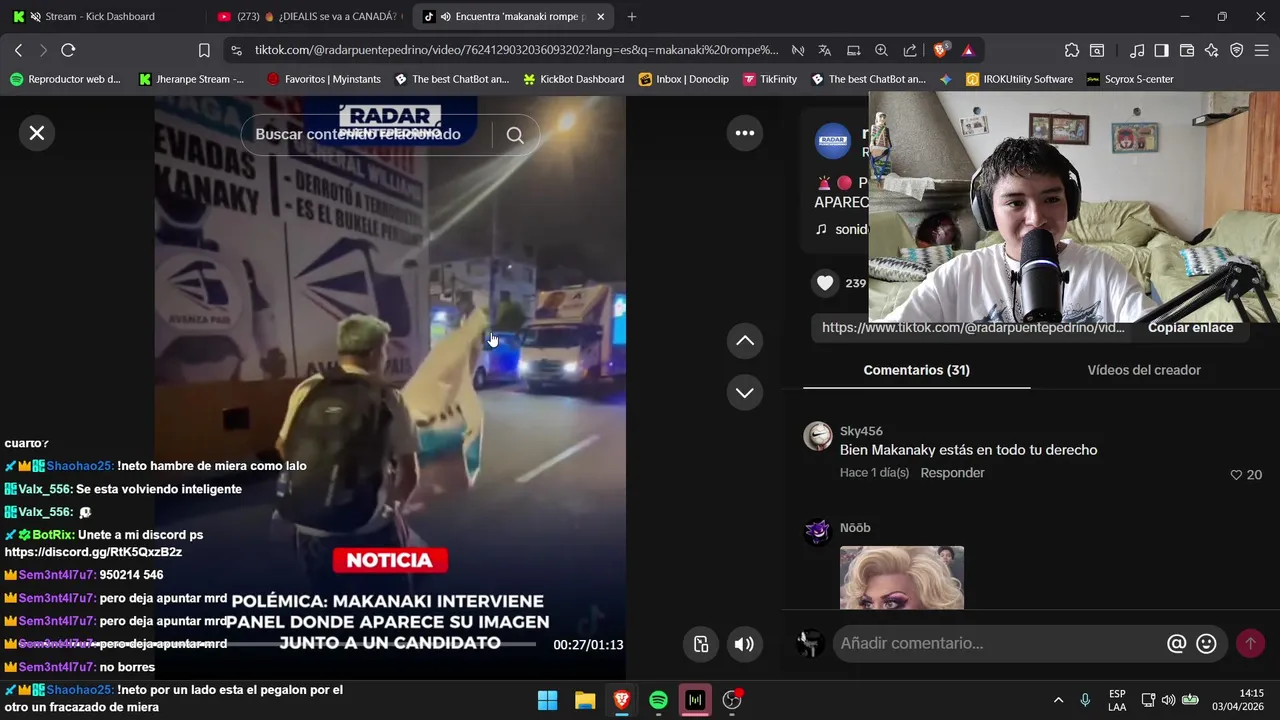Click the music note 'sonido' link
Image resolution: width=1280 pixels, height=720 pixels.
842,229
